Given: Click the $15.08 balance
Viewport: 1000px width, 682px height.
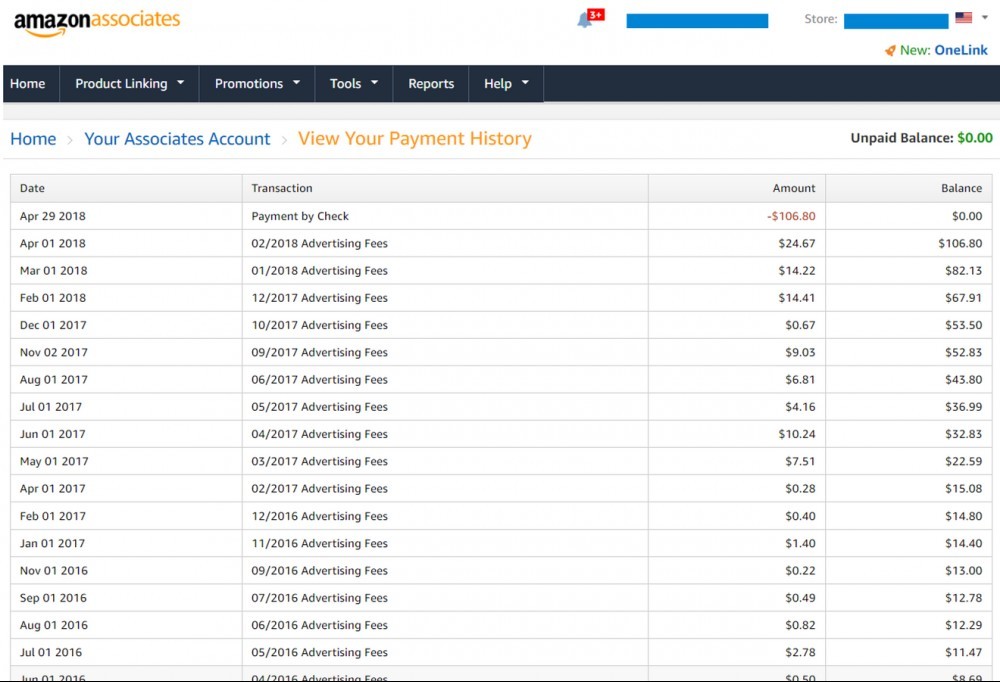Looking at the screenshot, I should [964, 489].
